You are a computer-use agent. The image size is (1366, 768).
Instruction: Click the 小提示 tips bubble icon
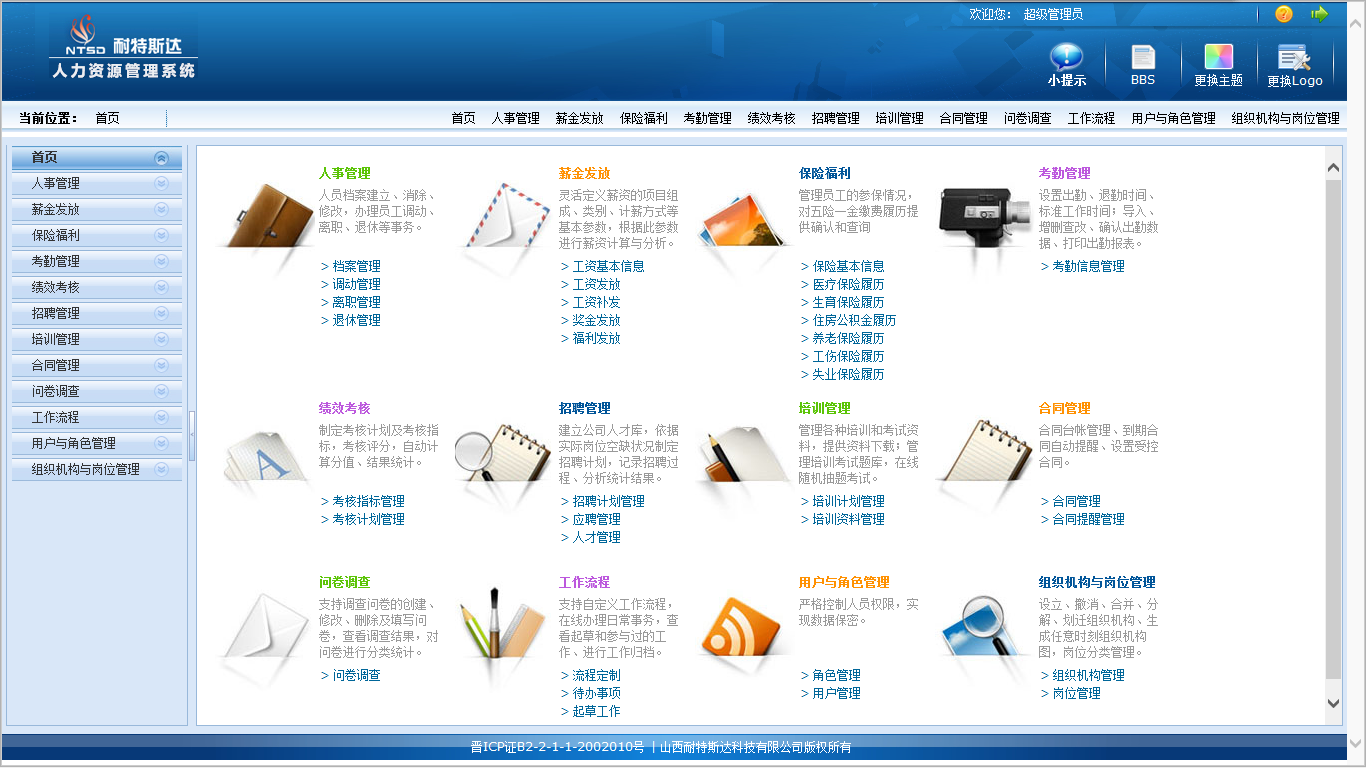1066,58
